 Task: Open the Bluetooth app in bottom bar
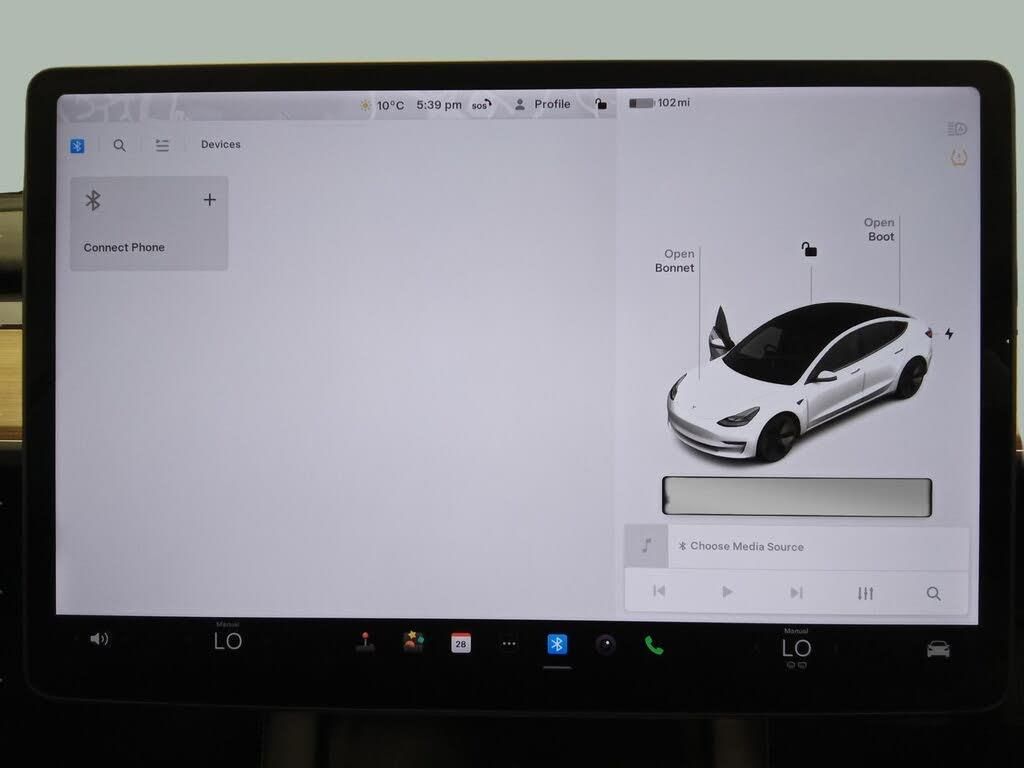(557, 645)
